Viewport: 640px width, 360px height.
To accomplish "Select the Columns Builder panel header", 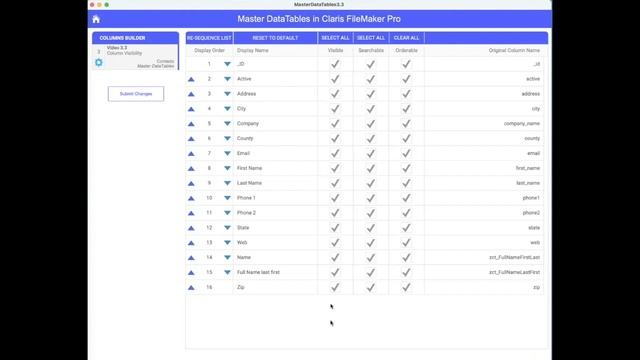I will pyautogui.click(x=136, y=38).
